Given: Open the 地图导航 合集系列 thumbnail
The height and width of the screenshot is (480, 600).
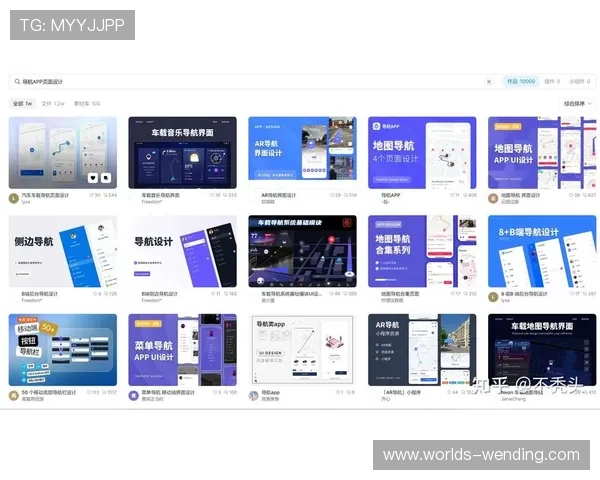Looking at the screenshot, I should tap(422, 251).
